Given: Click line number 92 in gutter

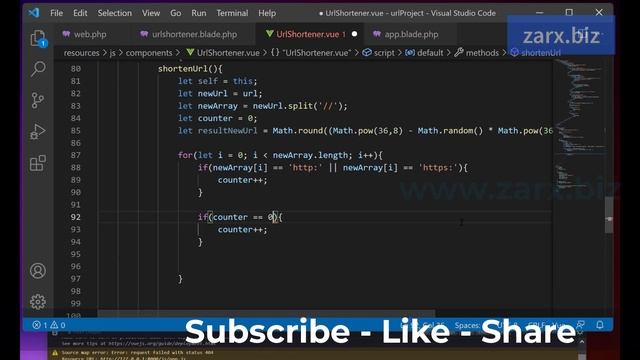Looking at the screenshot, I should point(76,217).
